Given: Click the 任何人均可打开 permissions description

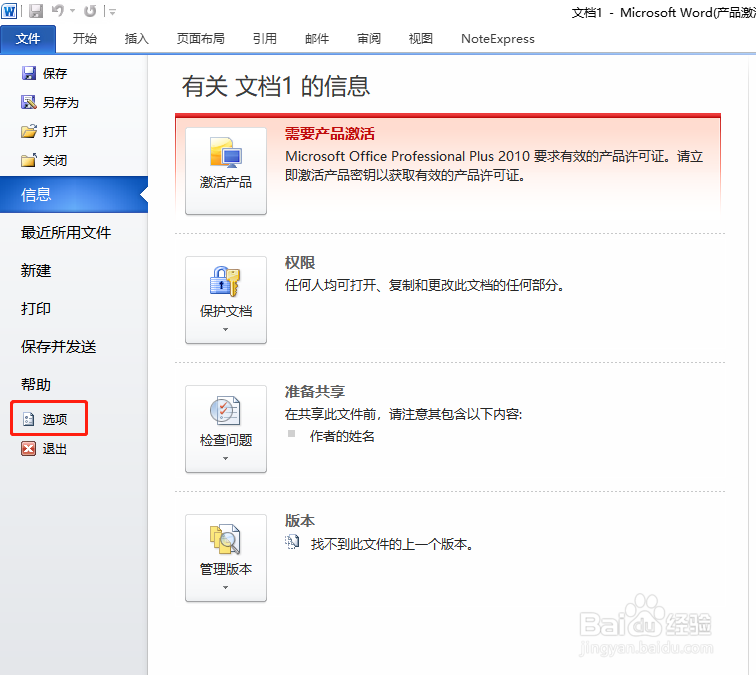Looking at the screenshot, I should [424, 285].
